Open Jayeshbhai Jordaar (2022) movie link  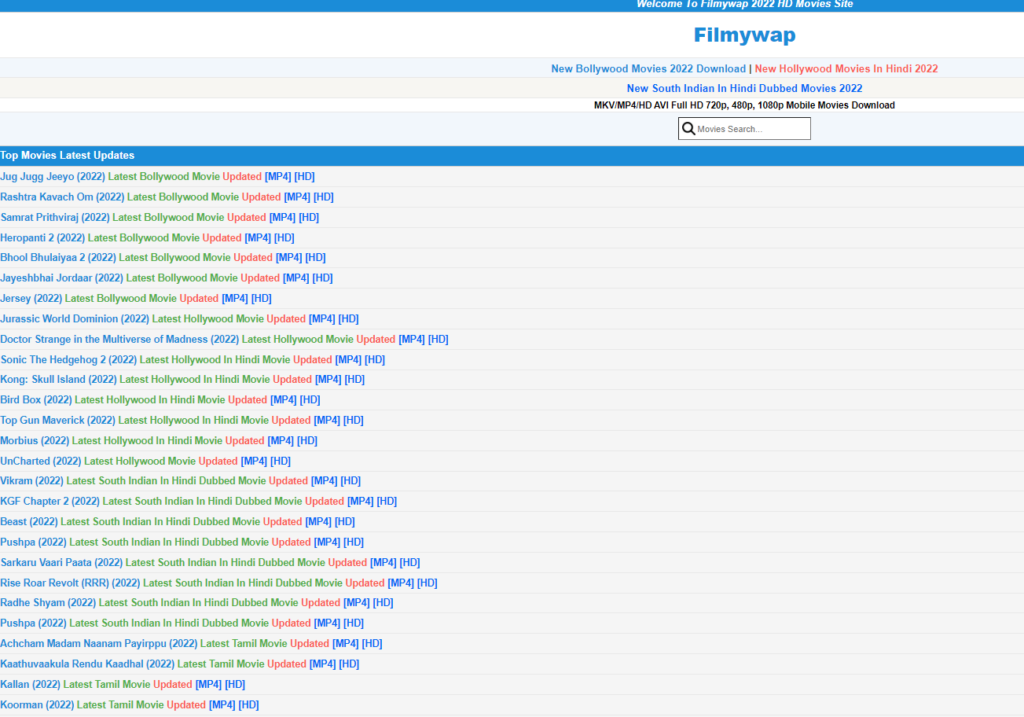coord(167,278)
